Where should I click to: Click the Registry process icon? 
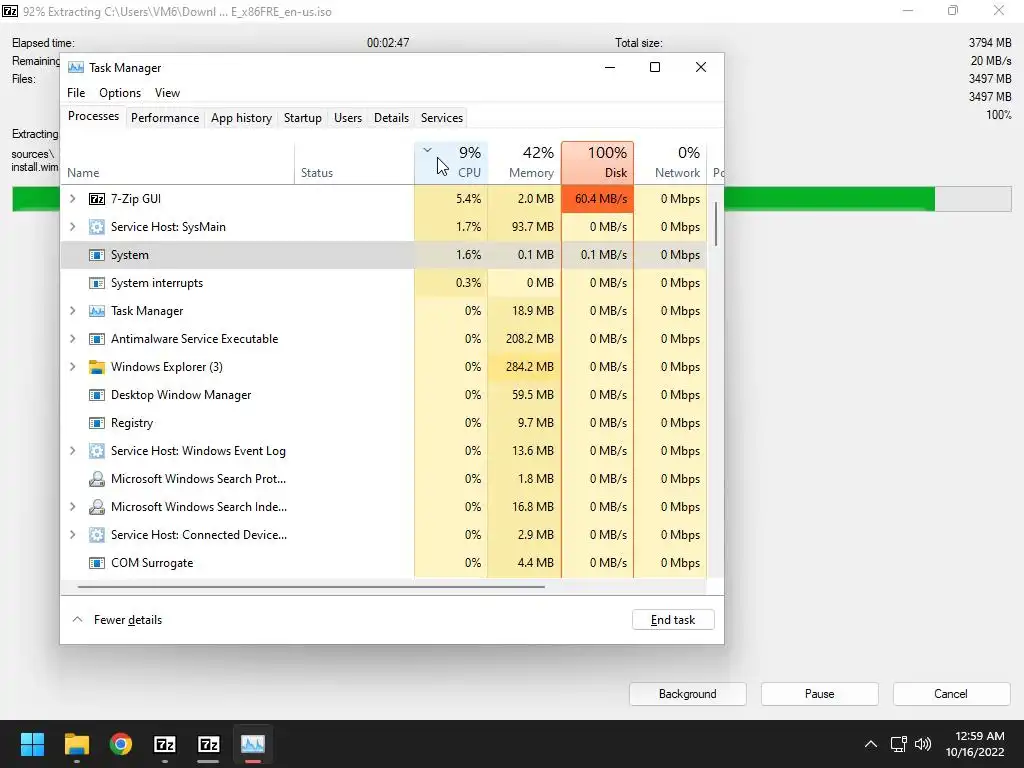click(97, 423)
